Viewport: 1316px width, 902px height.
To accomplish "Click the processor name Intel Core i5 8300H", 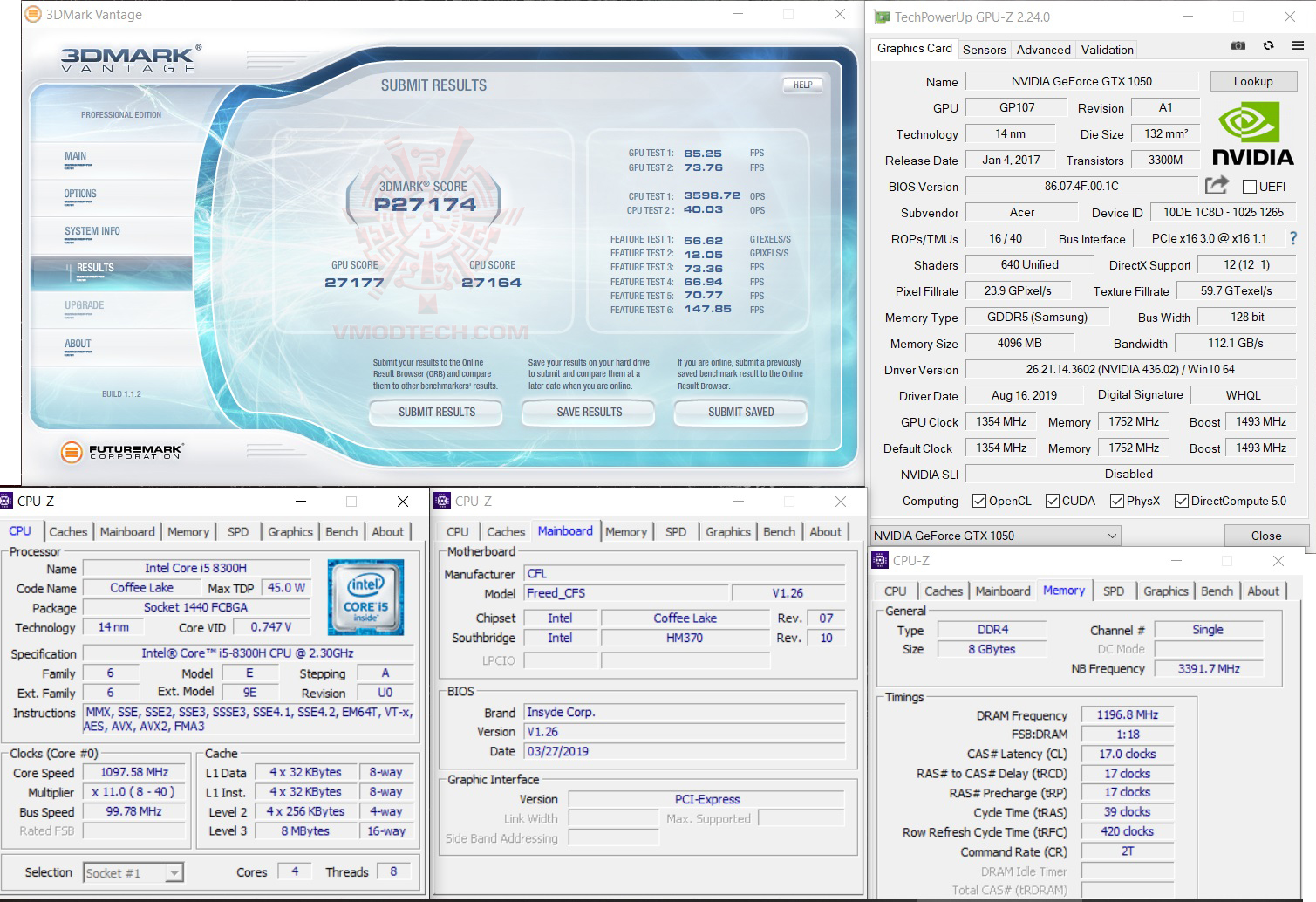I will pos(195,568).
